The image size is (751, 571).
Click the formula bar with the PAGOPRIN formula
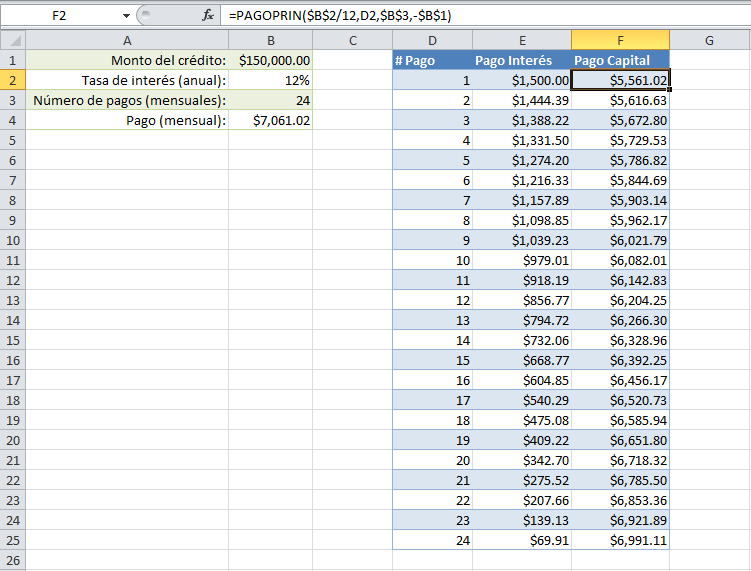tap(480, 16)
